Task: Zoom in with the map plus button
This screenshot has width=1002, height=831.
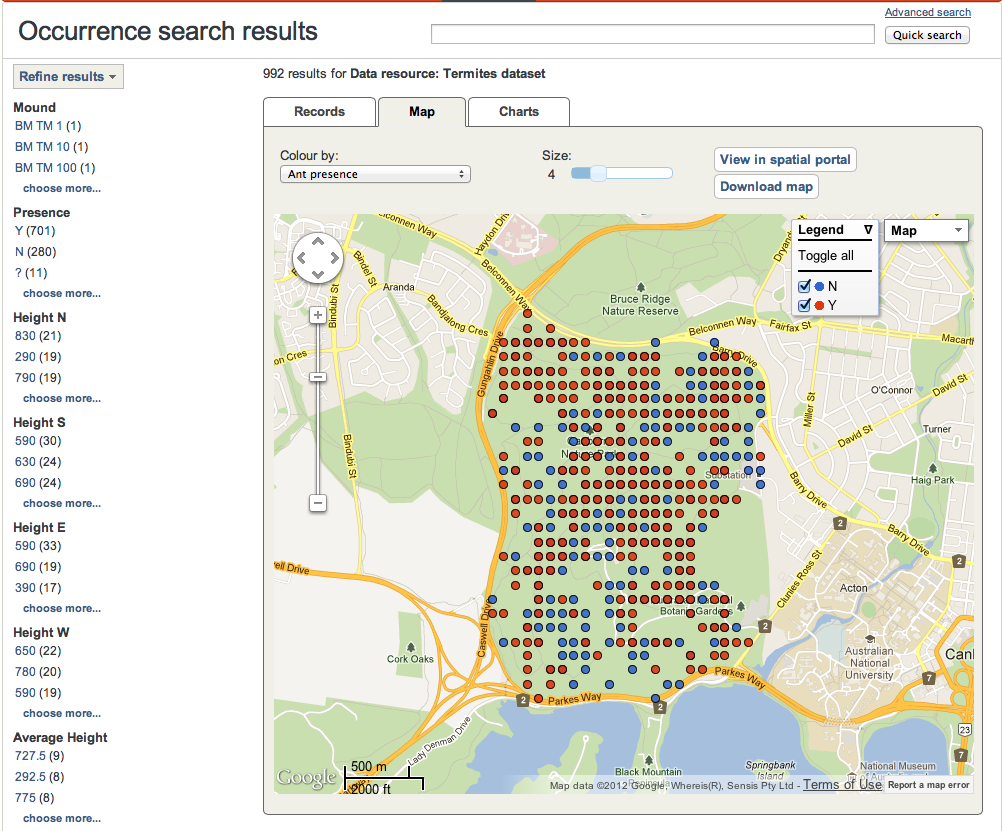Action: (x=318, y=315)
